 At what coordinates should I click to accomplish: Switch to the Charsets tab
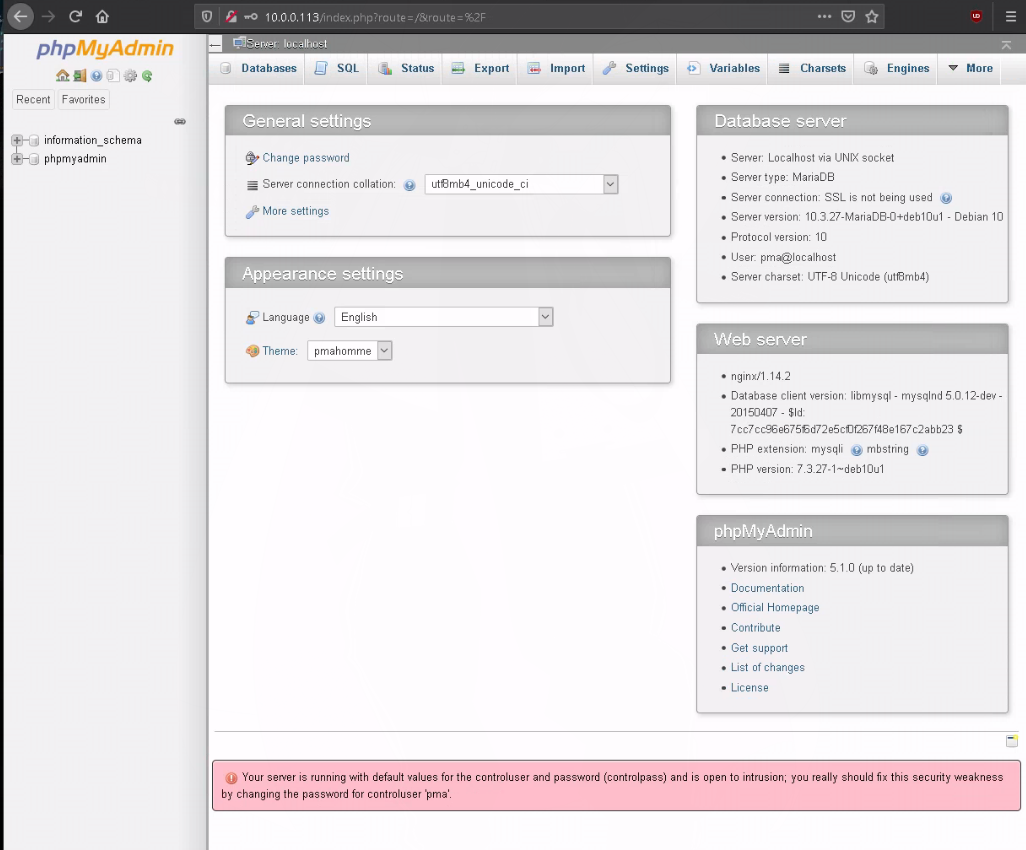coord(811,68)
